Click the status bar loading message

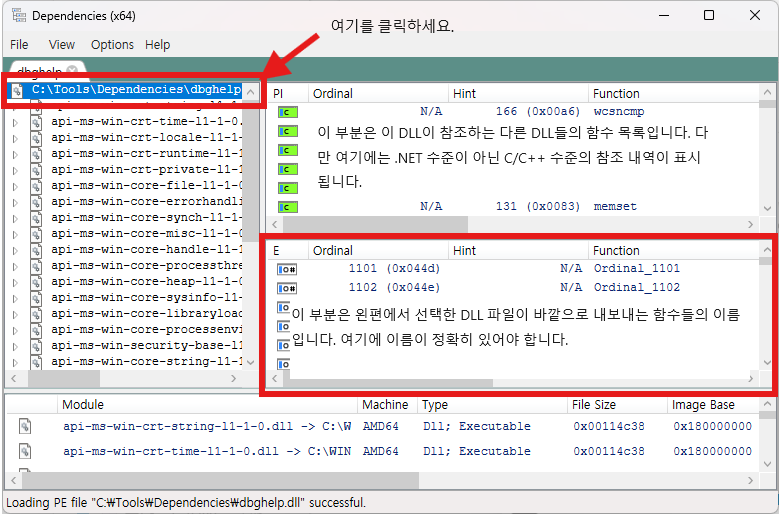coord(186,503)
